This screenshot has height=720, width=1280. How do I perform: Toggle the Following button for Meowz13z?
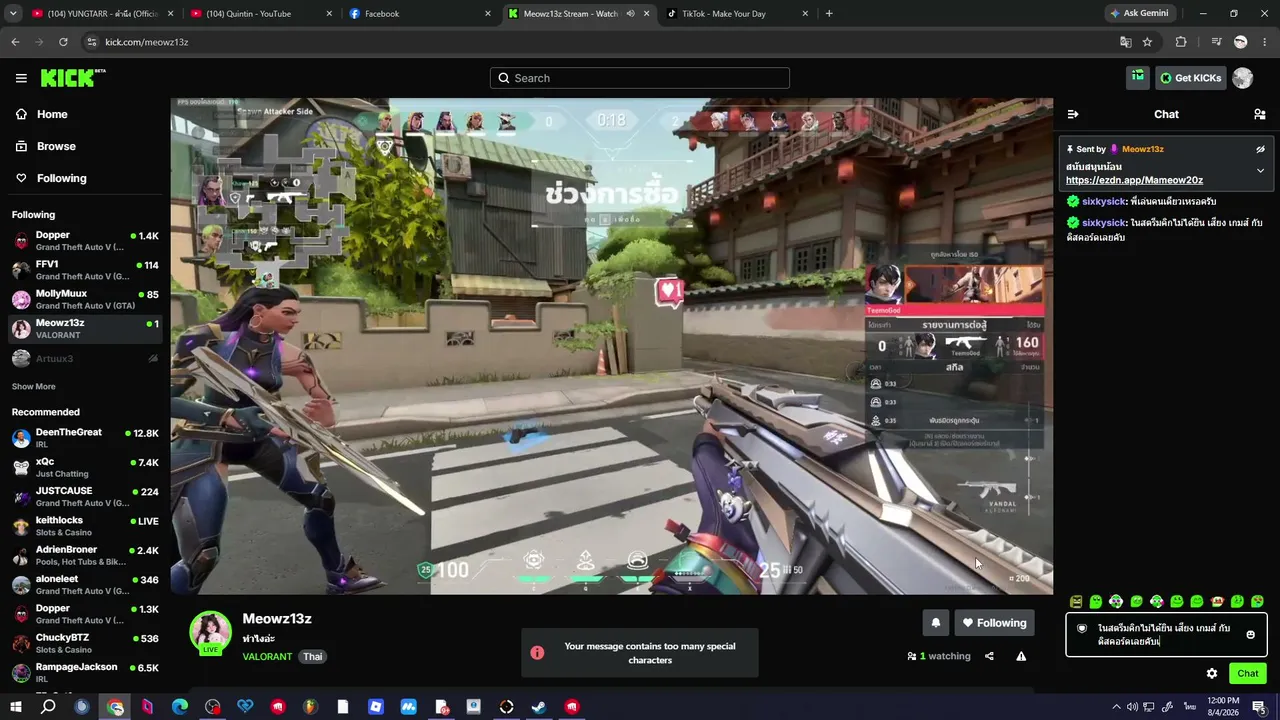pyautogui.click(x=995, y=623)
